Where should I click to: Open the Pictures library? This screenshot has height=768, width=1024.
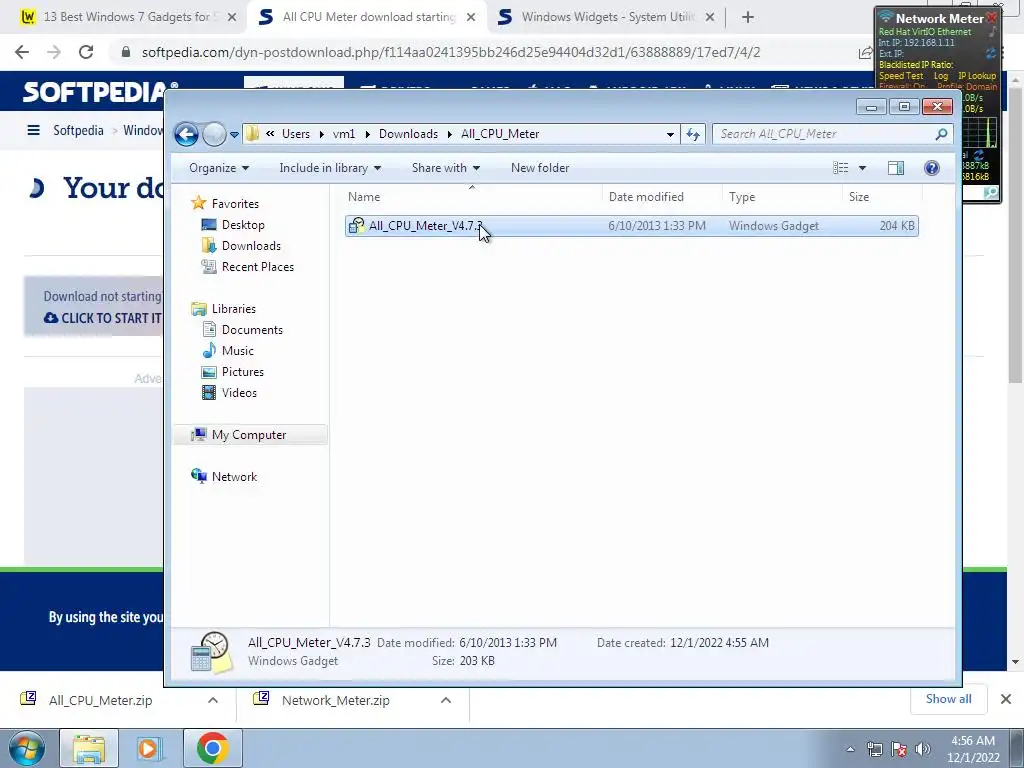[x=233, y=372]
